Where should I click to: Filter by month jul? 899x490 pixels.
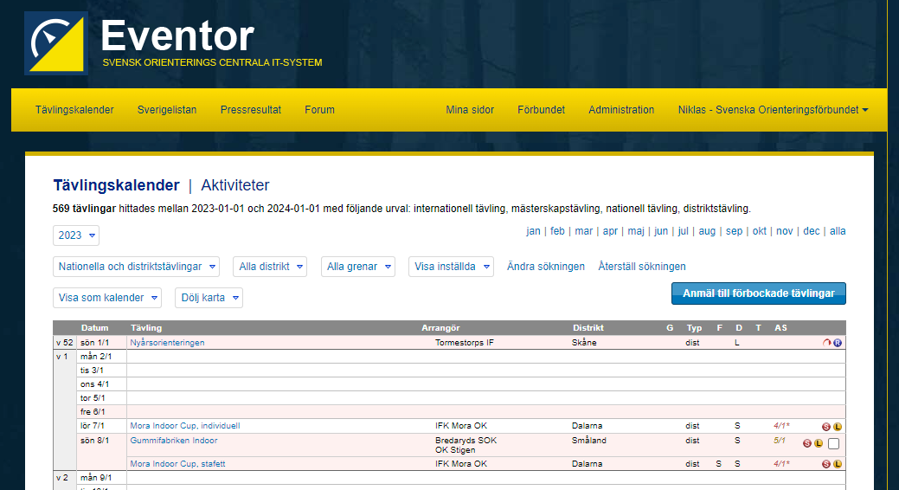click(683, 231)
